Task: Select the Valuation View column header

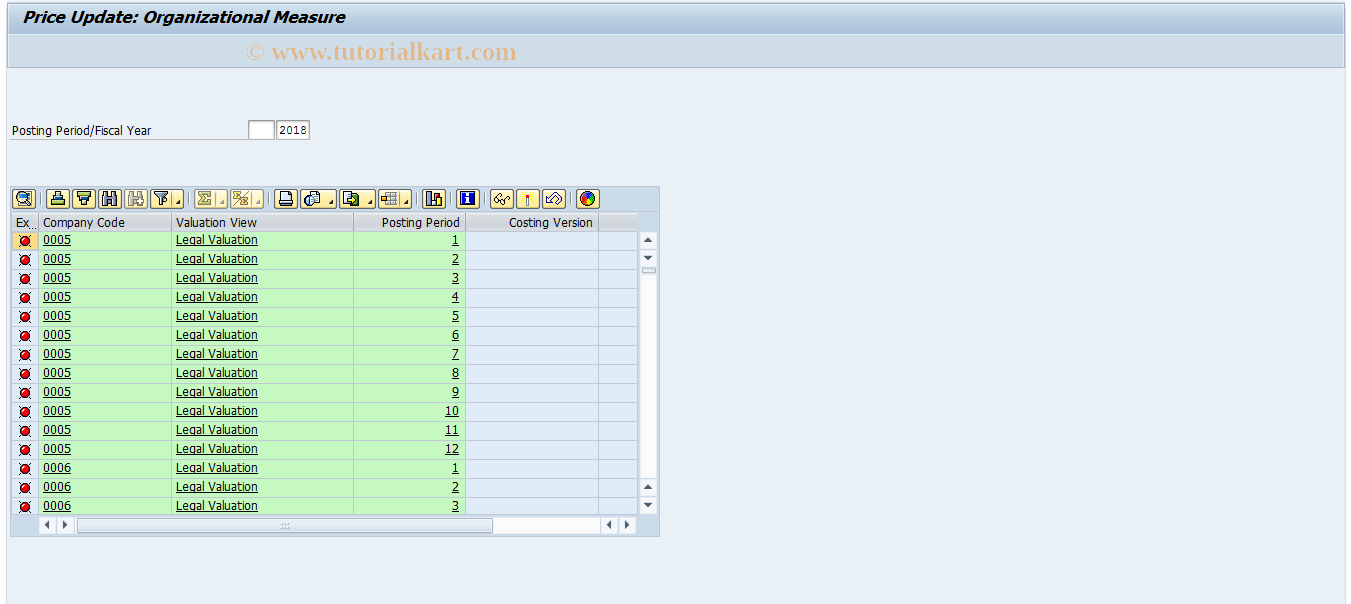Action: [x=262, y=222]
